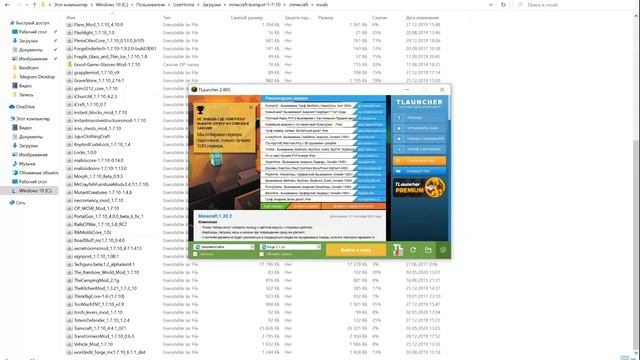Navigate to .minecraft in the breadcrumb path
The height and width of the screenshot is (360, 640).
point(298,4)
